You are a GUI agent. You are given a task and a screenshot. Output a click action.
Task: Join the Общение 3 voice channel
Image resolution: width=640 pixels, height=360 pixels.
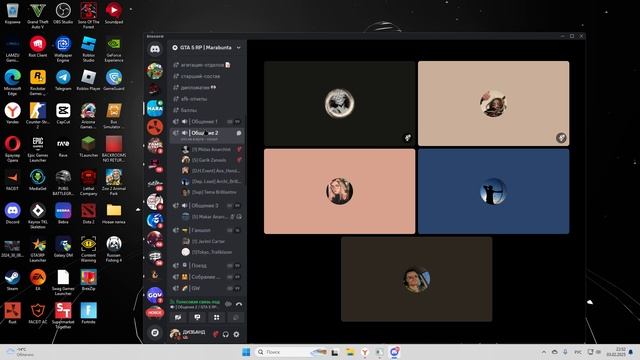tap(207, 206)
